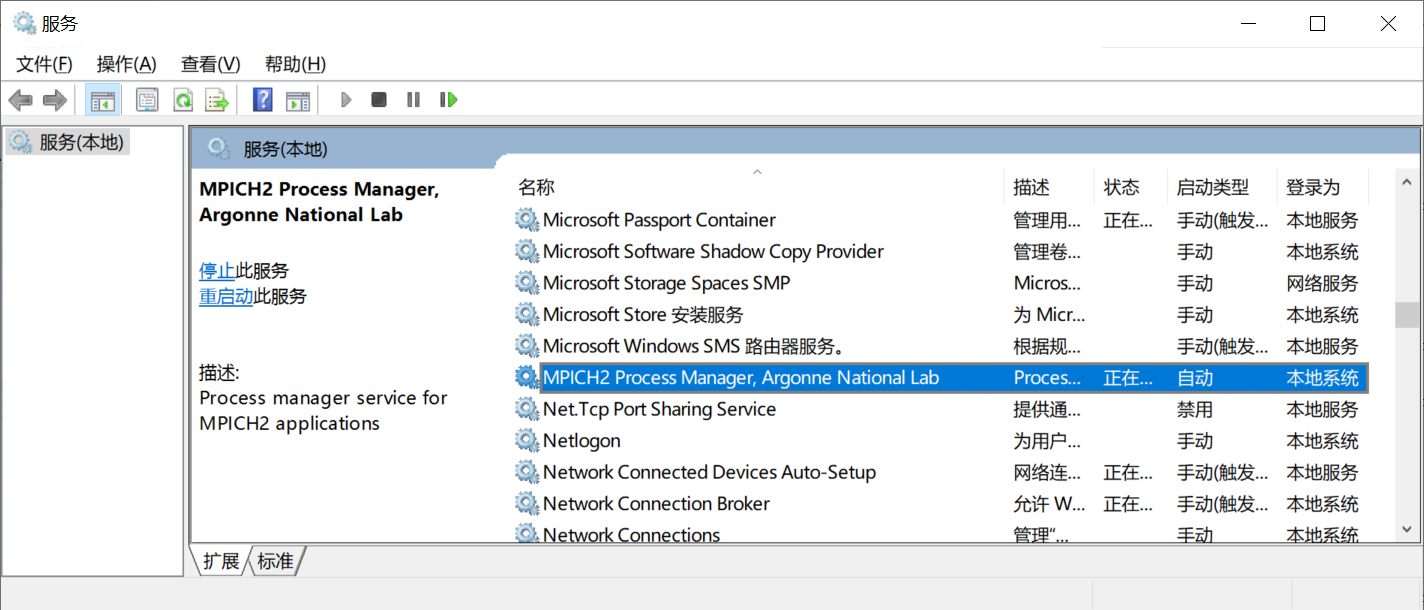
Task: Click the 重启动 service link
Action: [226, 296]
